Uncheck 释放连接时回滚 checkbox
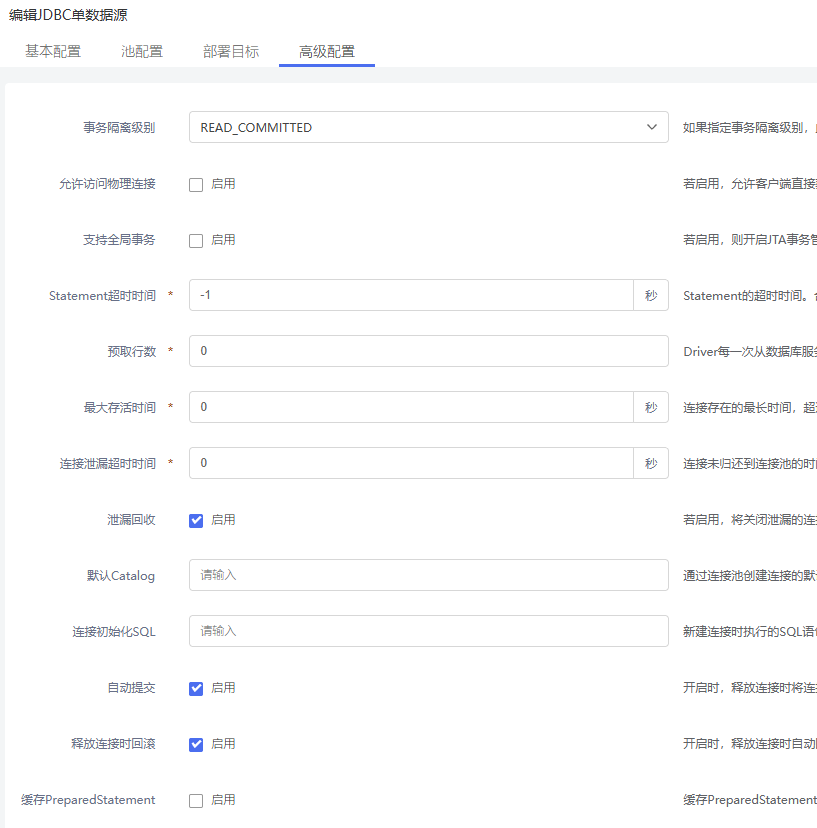Screen dimensions: 817x828 click(x=196, y=744)
